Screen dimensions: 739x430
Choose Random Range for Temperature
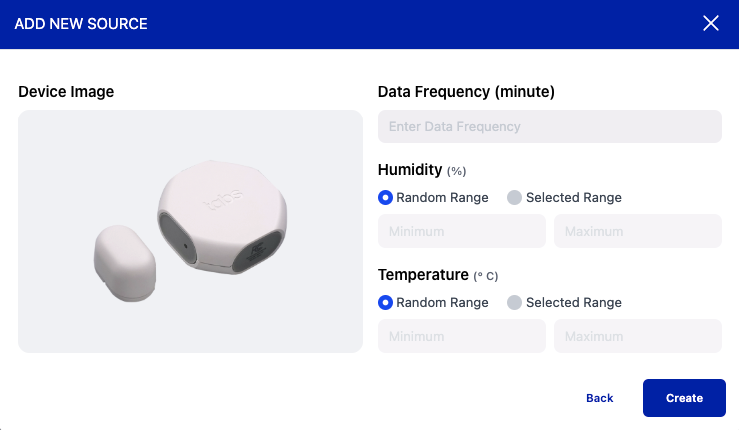pyautogui.click(x=386, y=302)
